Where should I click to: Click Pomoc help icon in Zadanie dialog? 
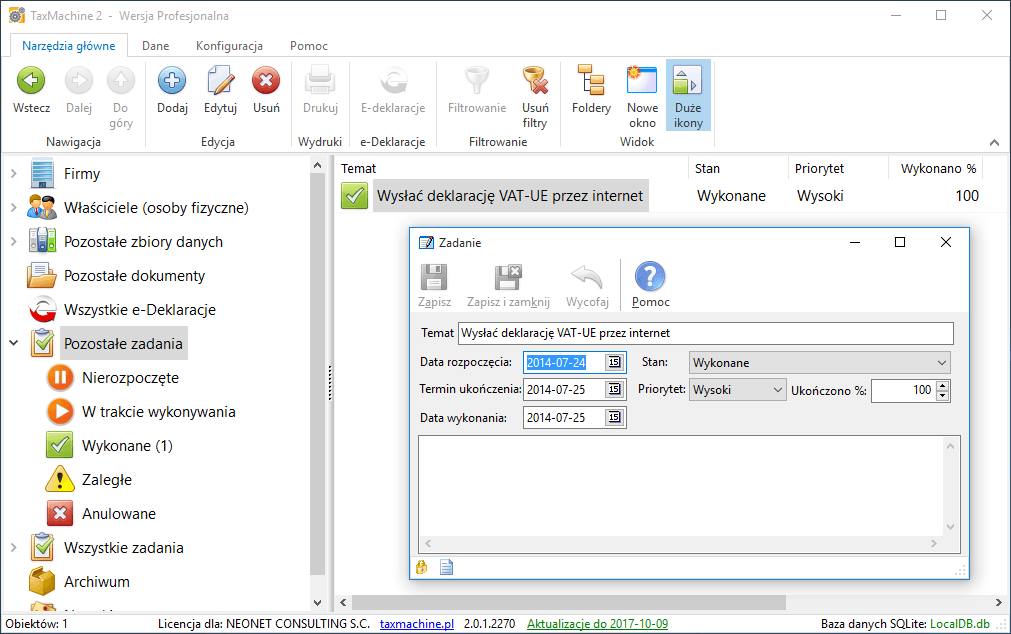(650, 278)
